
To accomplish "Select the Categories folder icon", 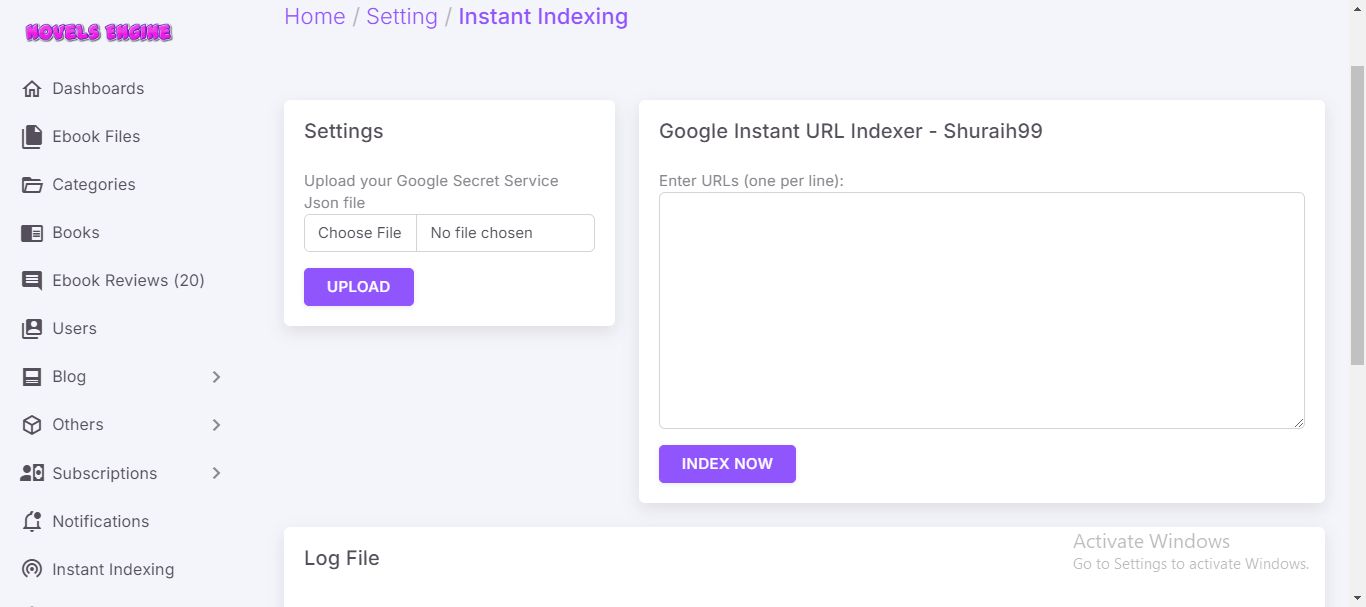I will pos(32,185).
